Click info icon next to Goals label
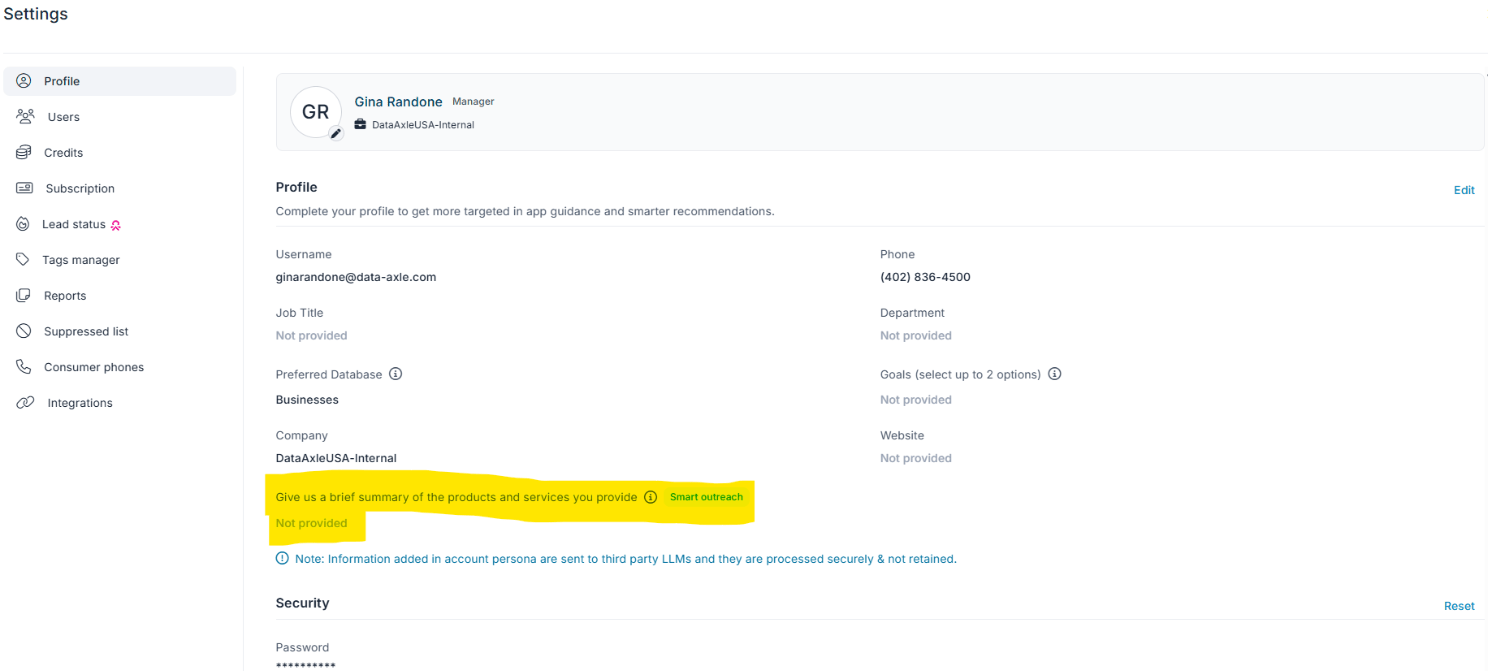The width and height of the screenshot is (1488, 671). tap(1054, 374)
